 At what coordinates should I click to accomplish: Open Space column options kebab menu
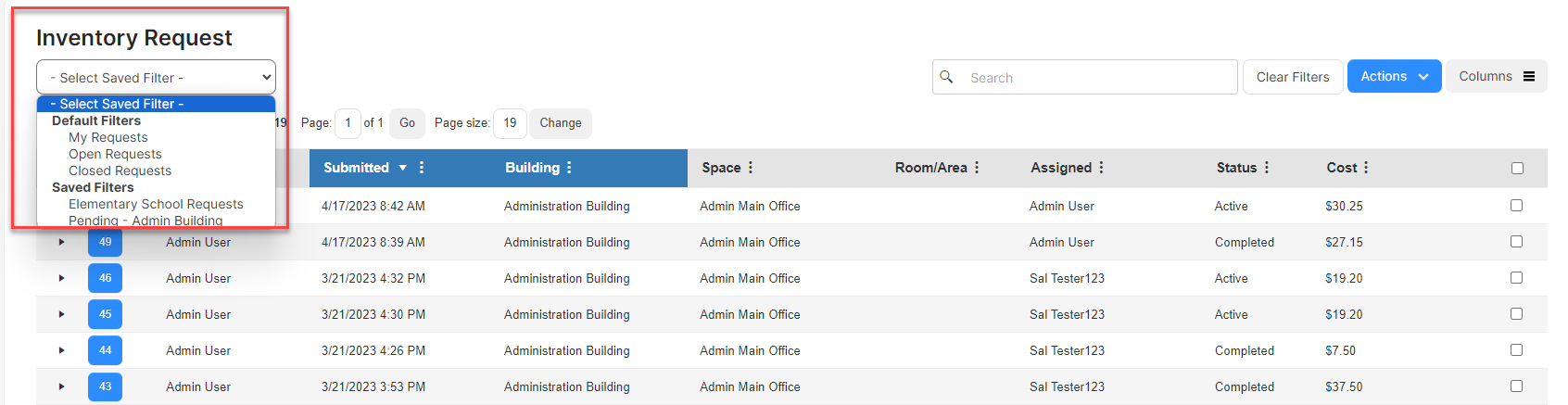coord(751,168)
